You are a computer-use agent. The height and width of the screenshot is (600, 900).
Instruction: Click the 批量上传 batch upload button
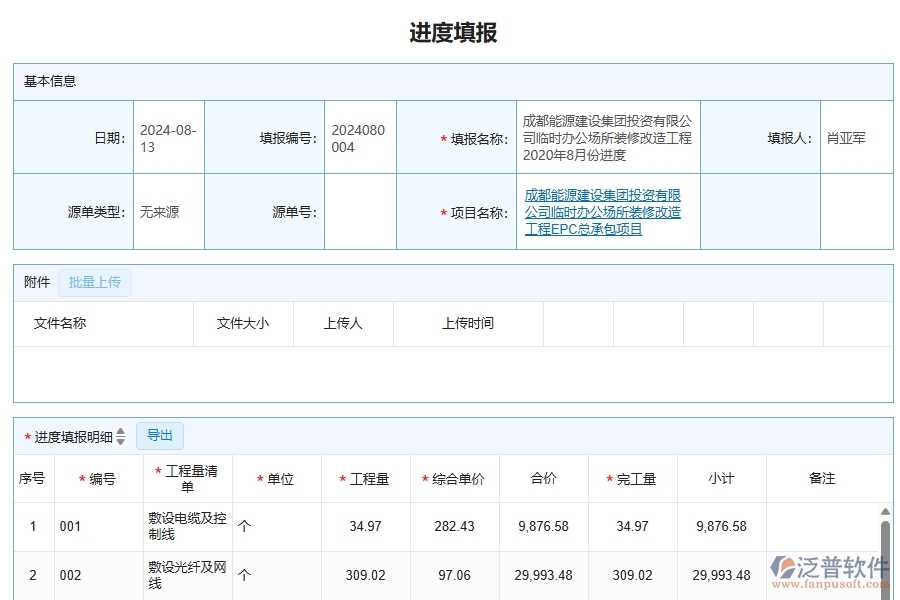(95, 282)
